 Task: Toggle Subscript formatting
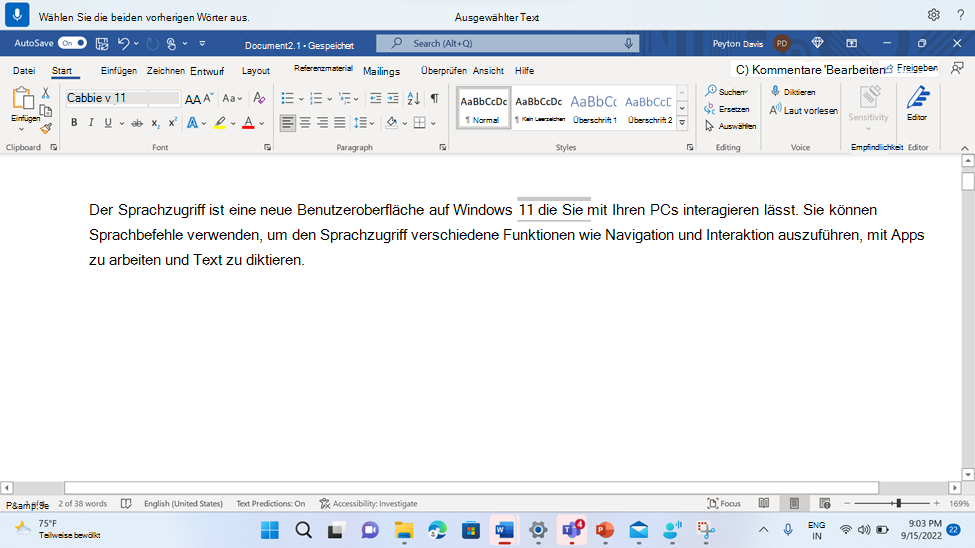click(155, 123)
